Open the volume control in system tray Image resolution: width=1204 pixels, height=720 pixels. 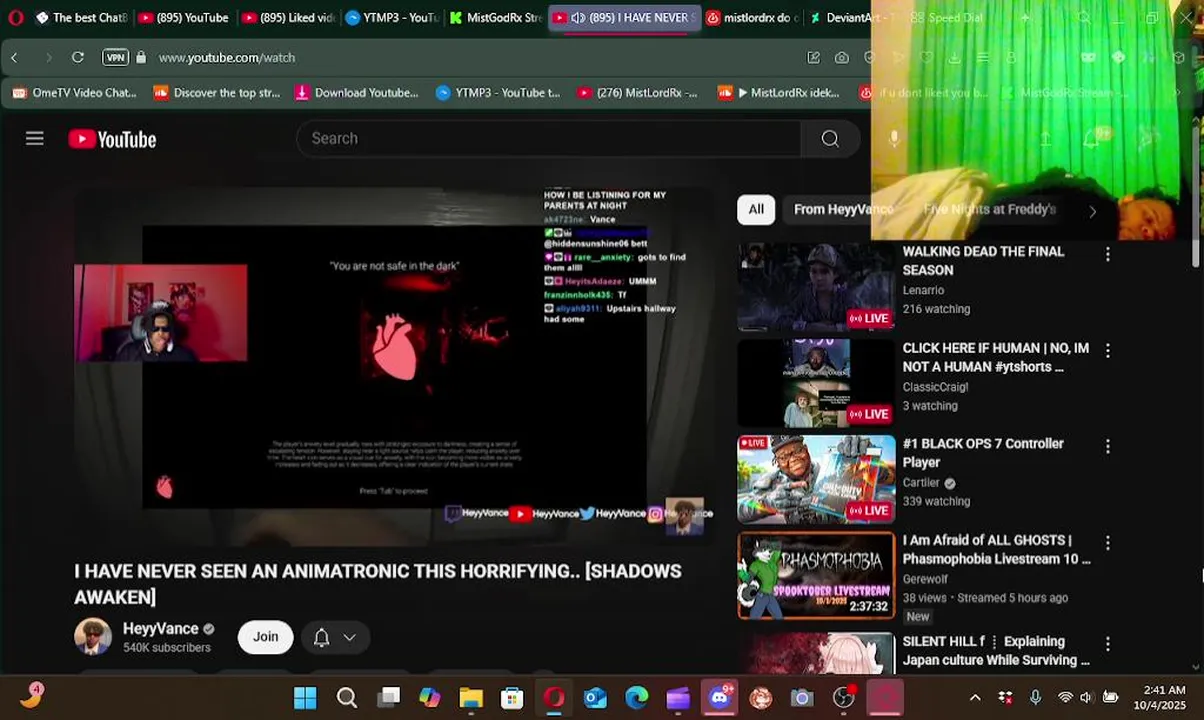(x=1086, y=697)
